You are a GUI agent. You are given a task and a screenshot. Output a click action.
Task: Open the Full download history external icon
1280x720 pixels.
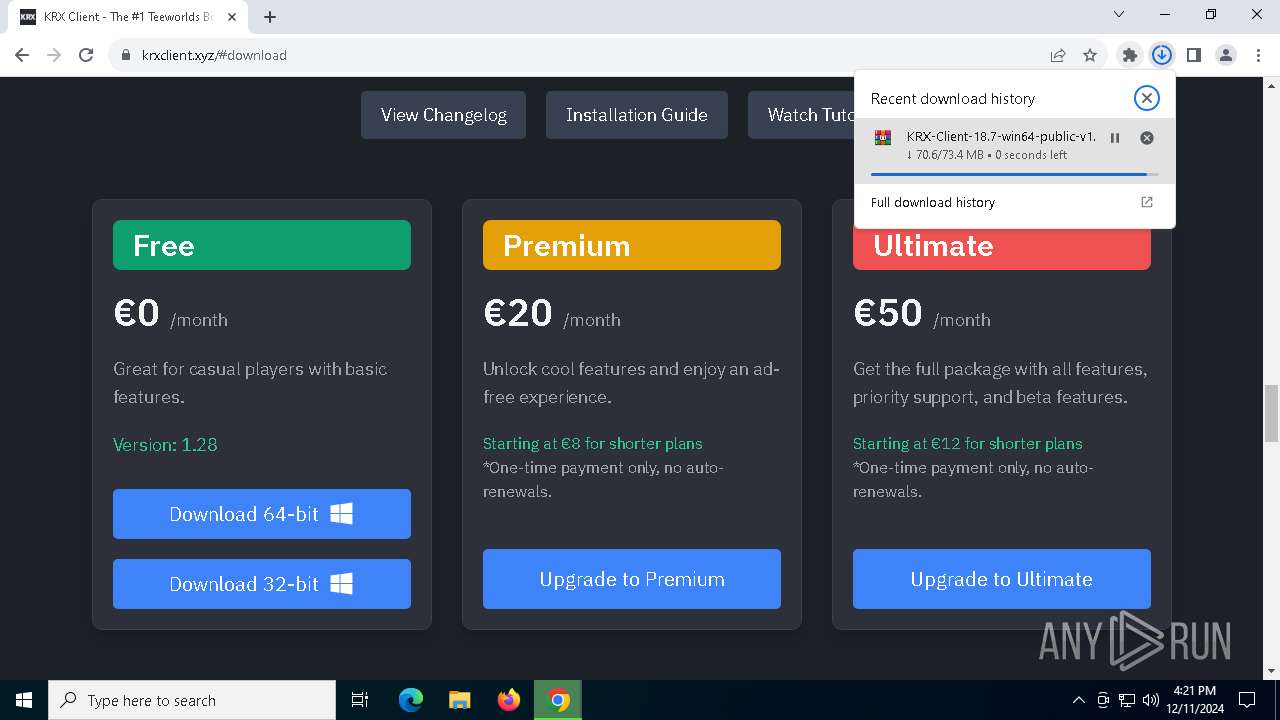[x=1147, y=202]
